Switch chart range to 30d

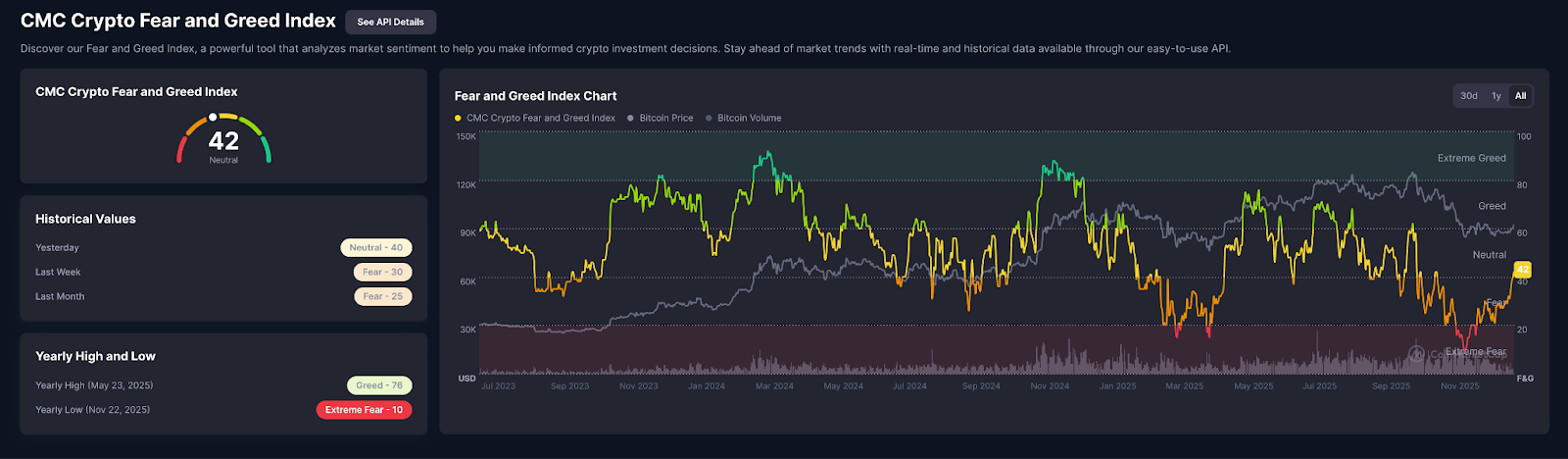(1468, 96)
